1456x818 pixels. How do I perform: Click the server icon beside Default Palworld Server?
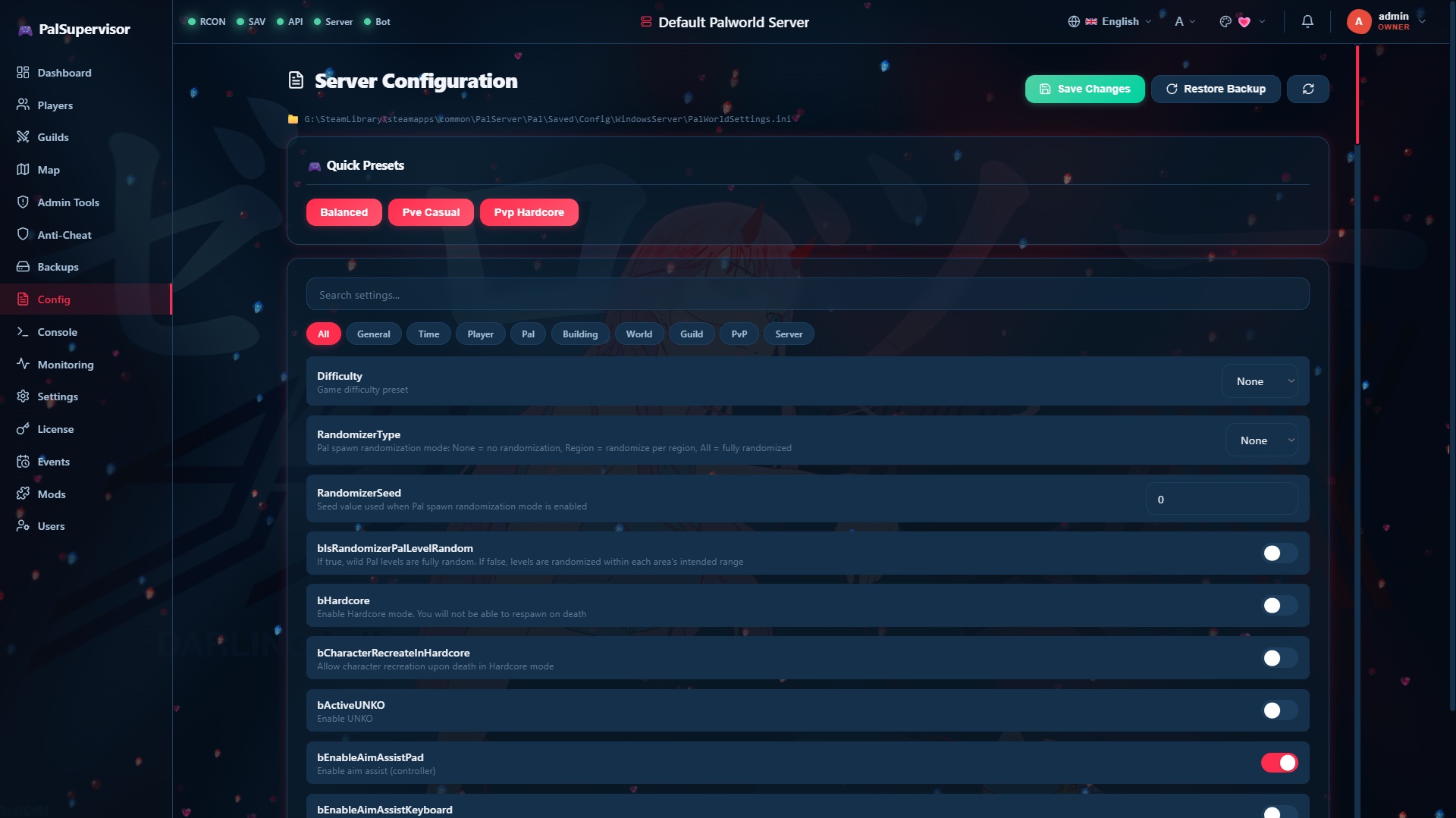646,22
